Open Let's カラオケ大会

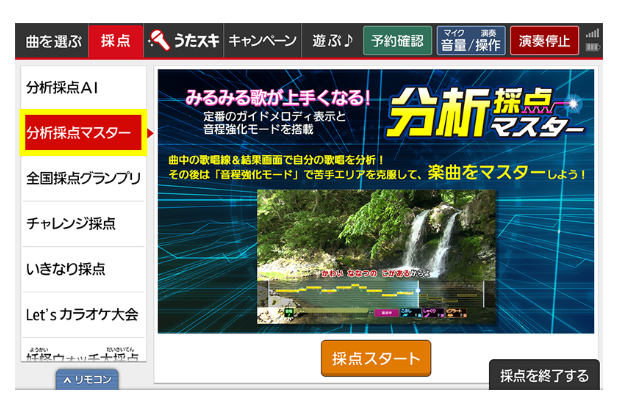pyautogui.click(x=84, y=314)
